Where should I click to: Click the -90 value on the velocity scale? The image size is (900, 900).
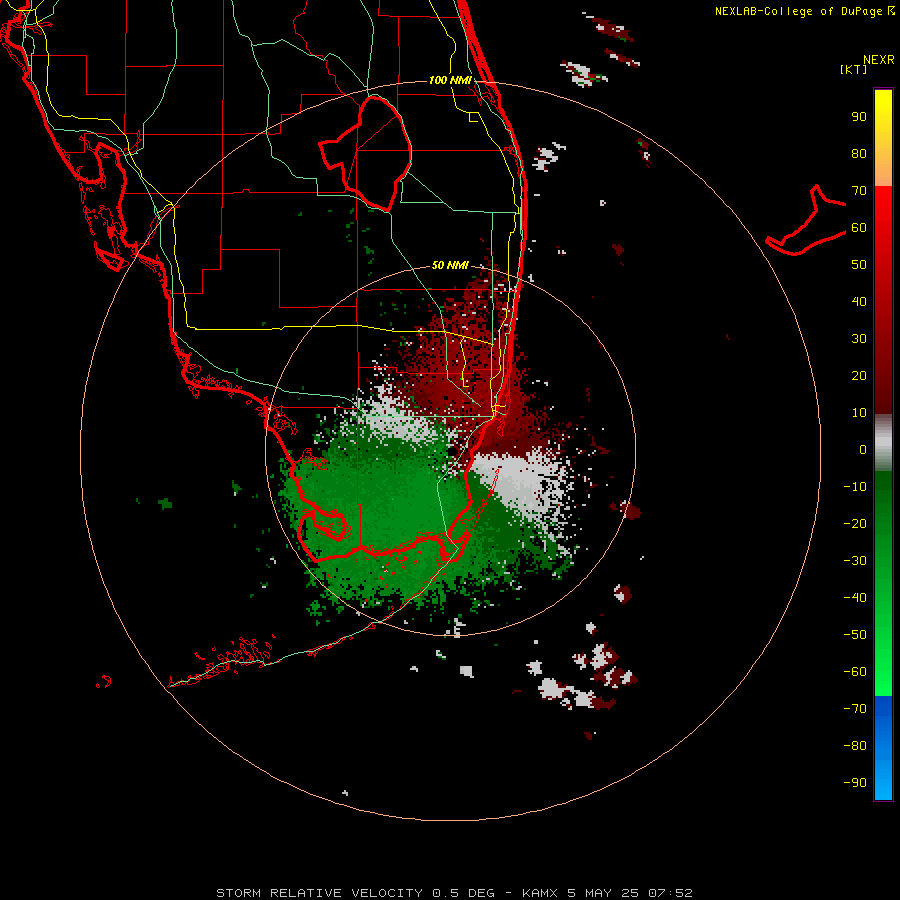[855, 783]
